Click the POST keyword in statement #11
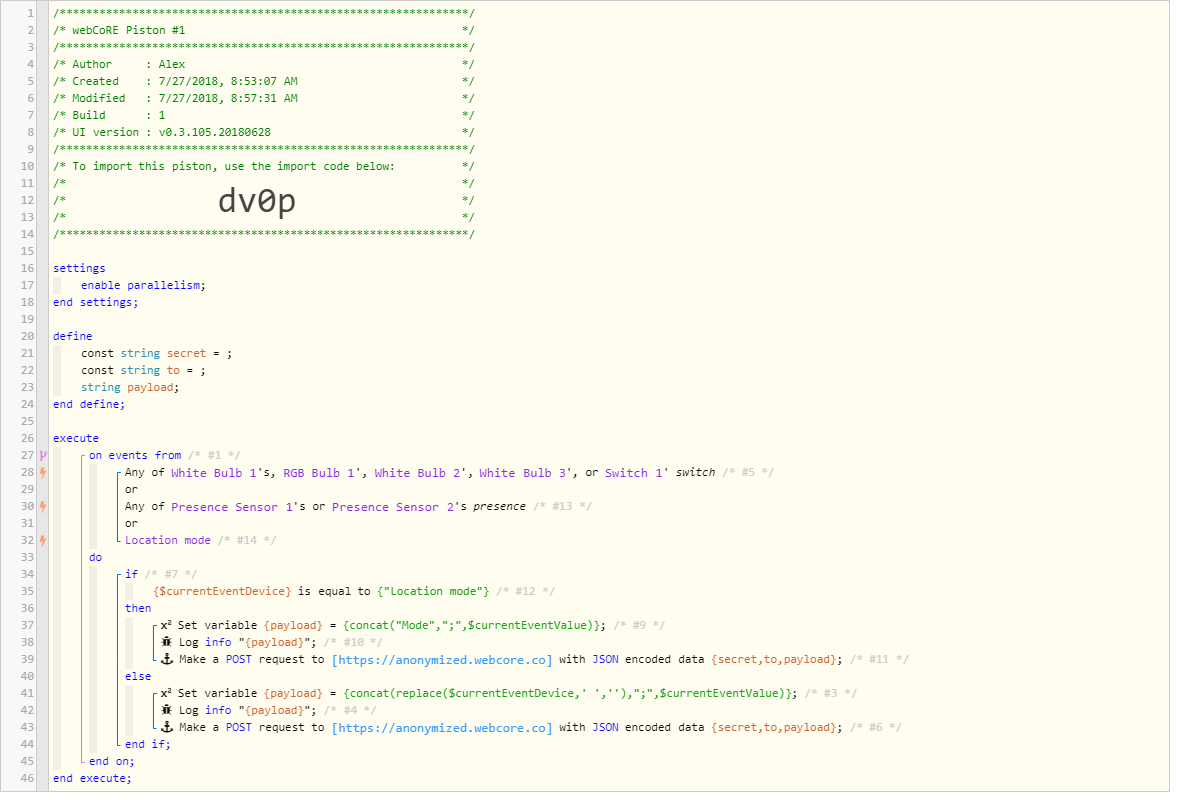 pos(239,659)
